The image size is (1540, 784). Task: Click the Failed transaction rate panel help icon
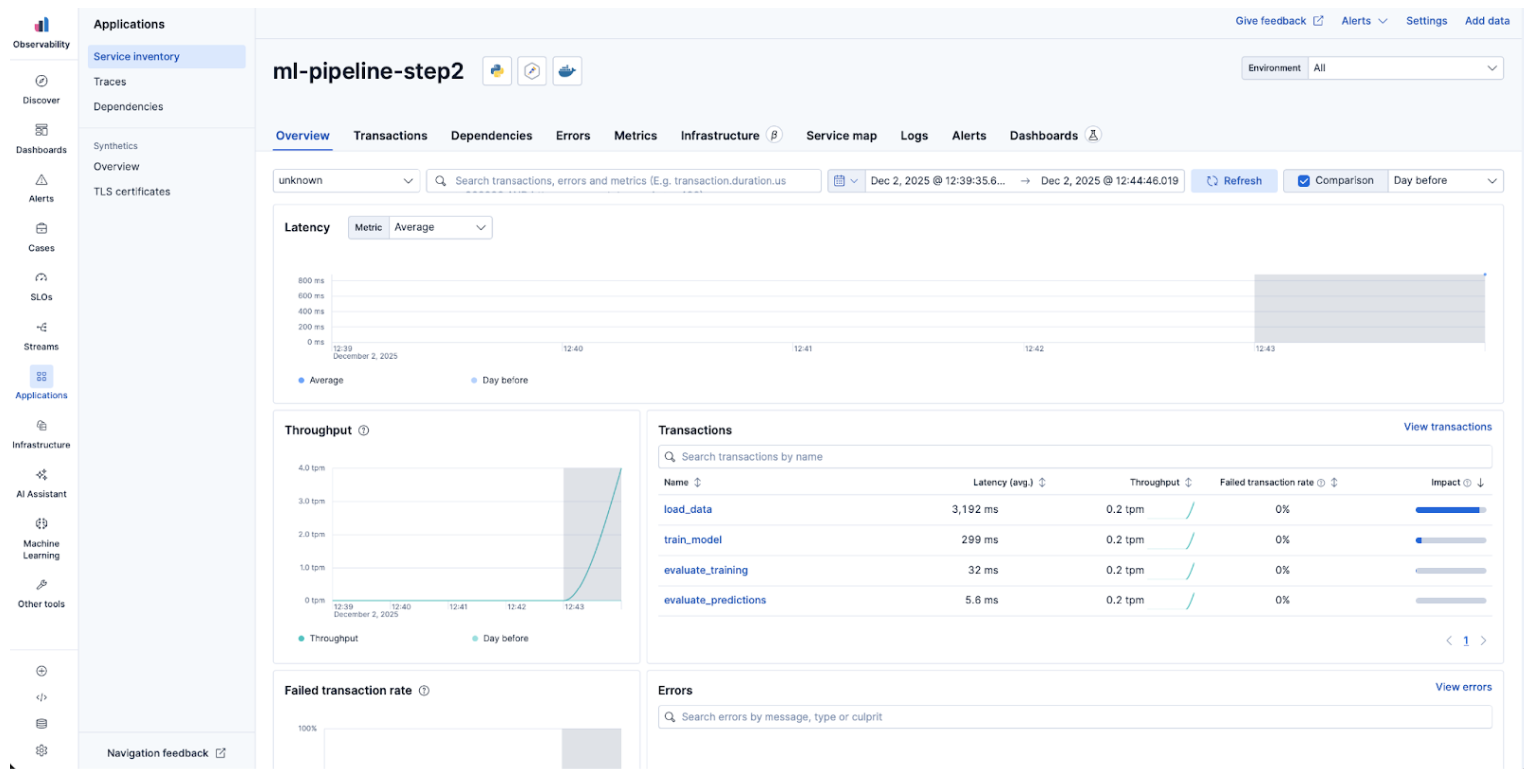tap(424, 690)
